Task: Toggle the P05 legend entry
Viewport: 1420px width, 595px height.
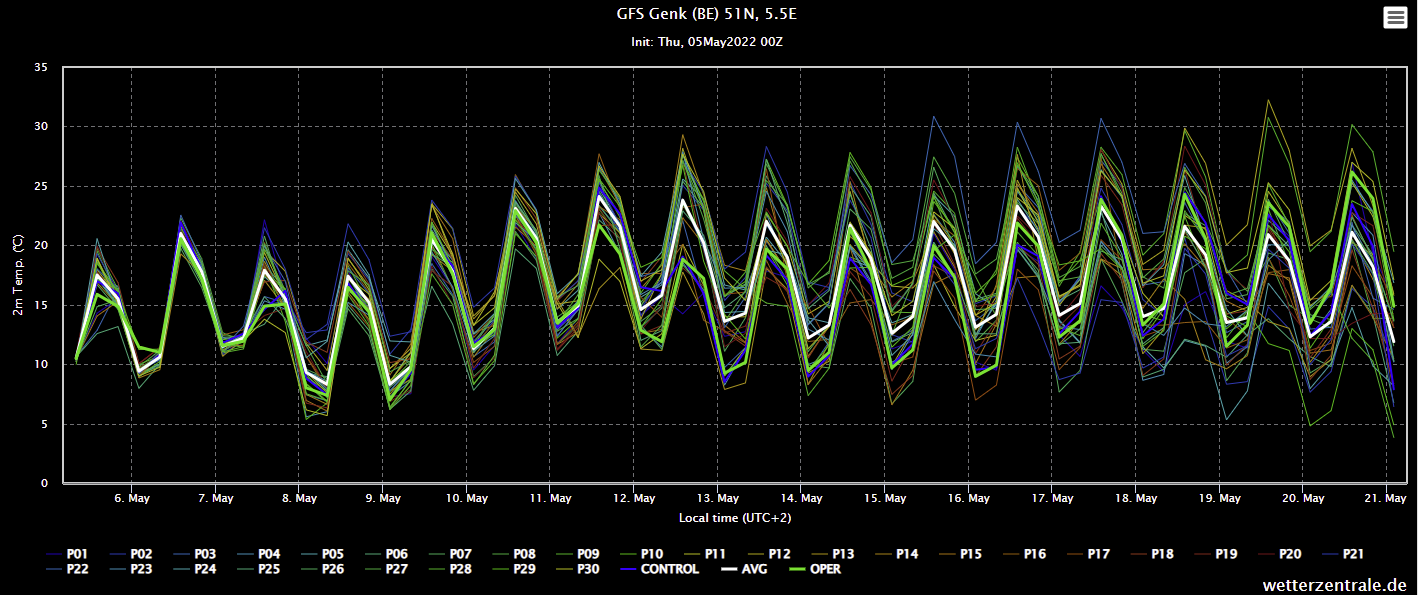Action: point(322,553)
